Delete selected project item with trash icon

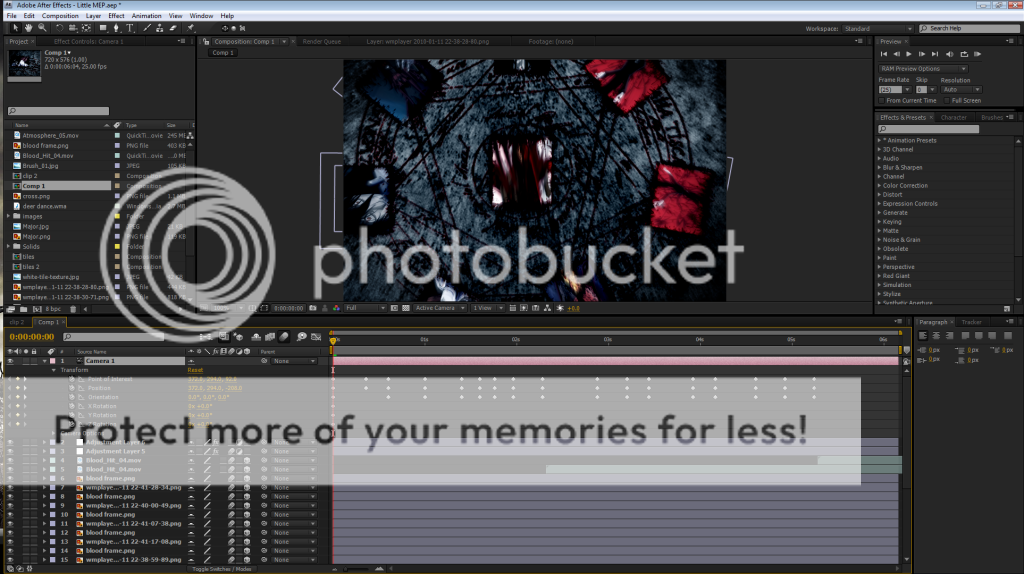pos(73,309)
